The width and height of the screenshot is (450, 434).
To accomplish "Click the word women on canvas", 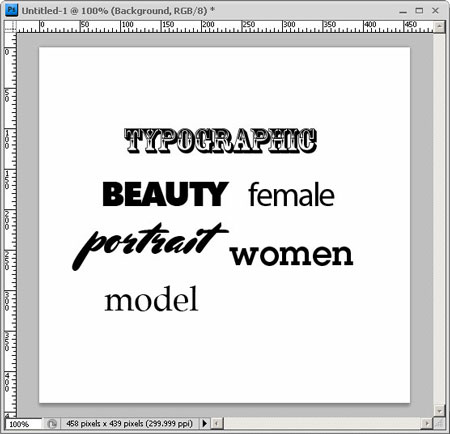I will 292,255.
